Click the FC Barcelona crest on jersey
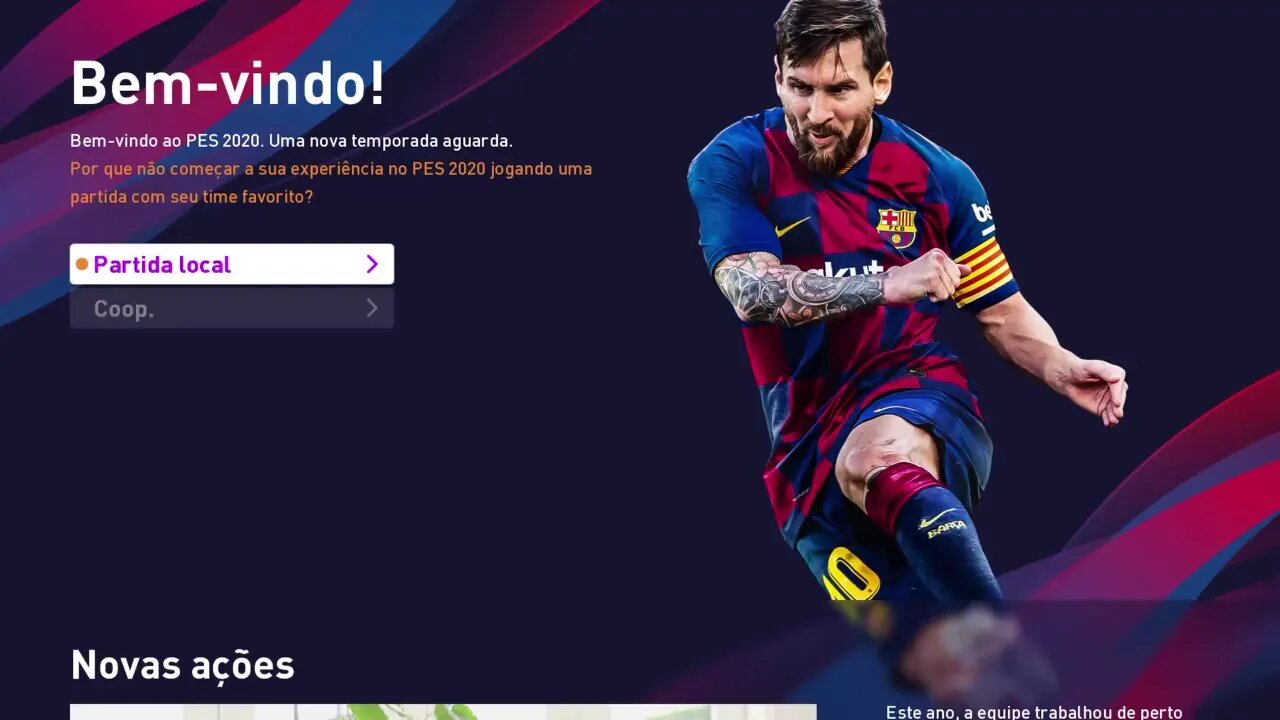The image size is (1280, 720). point(897,228)
